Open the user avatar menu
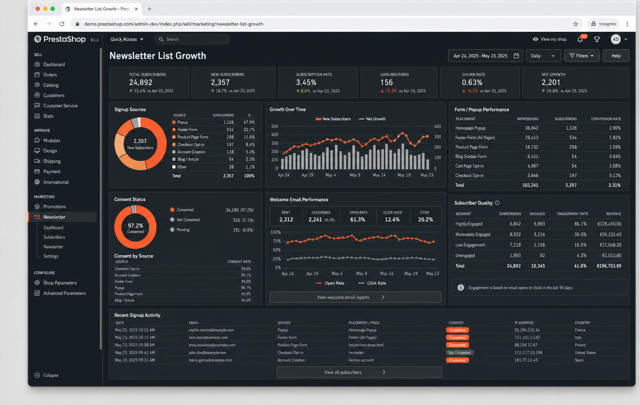This screenshot has width=640, height=405. (x=616, y=39)
